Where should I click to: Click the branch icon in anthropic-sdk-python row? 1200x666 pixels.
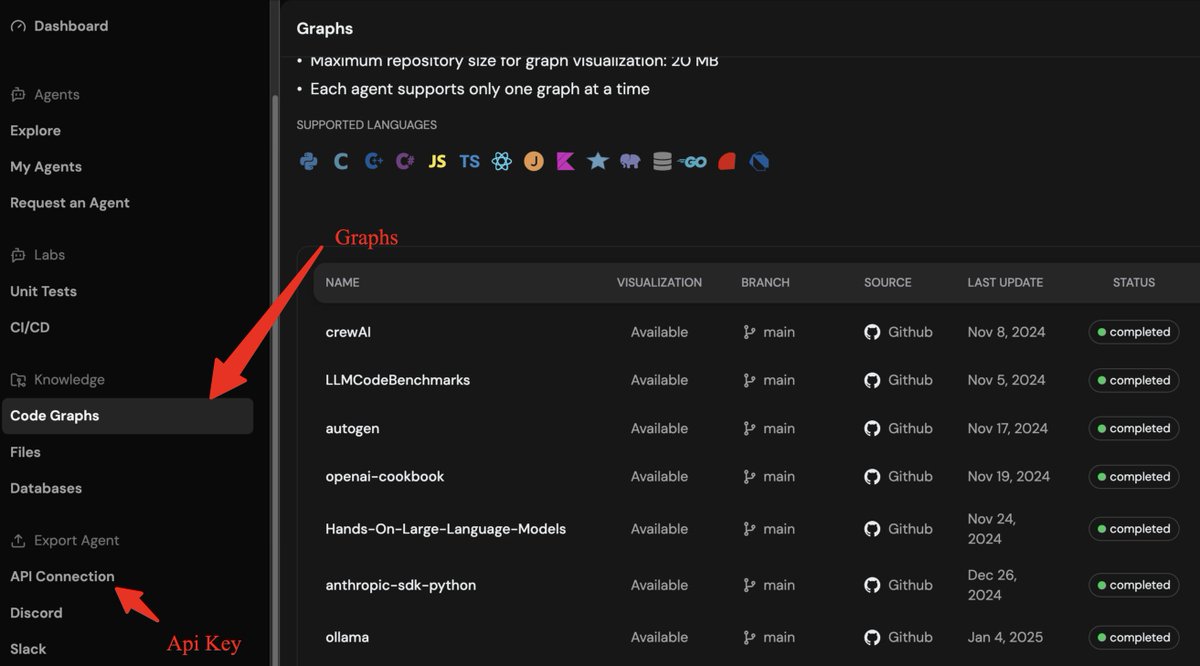pyautogui.click(x=749, y=585)
